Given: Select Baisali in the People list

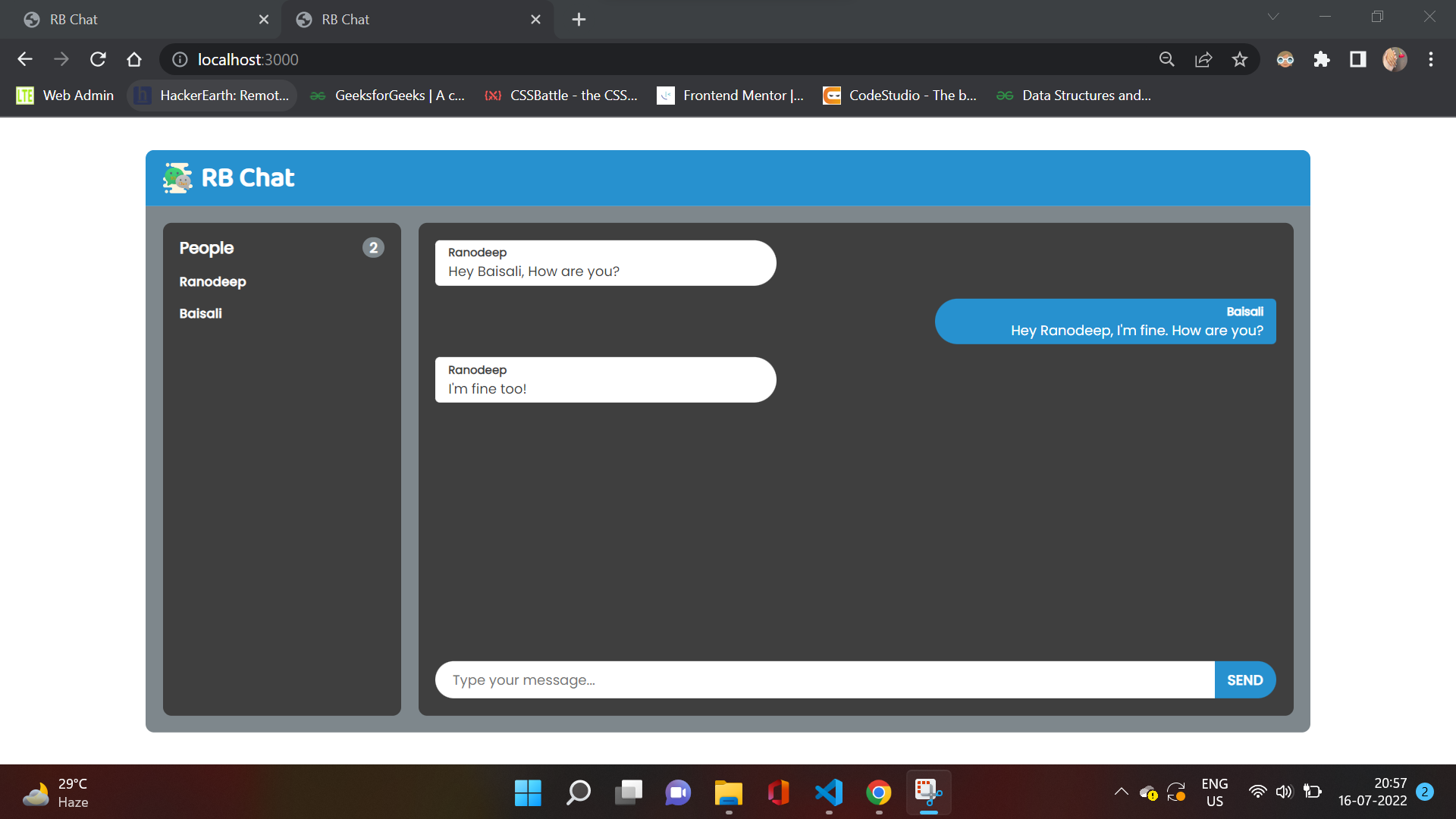Looking at the screenshot, I should (x=200, y=313).
